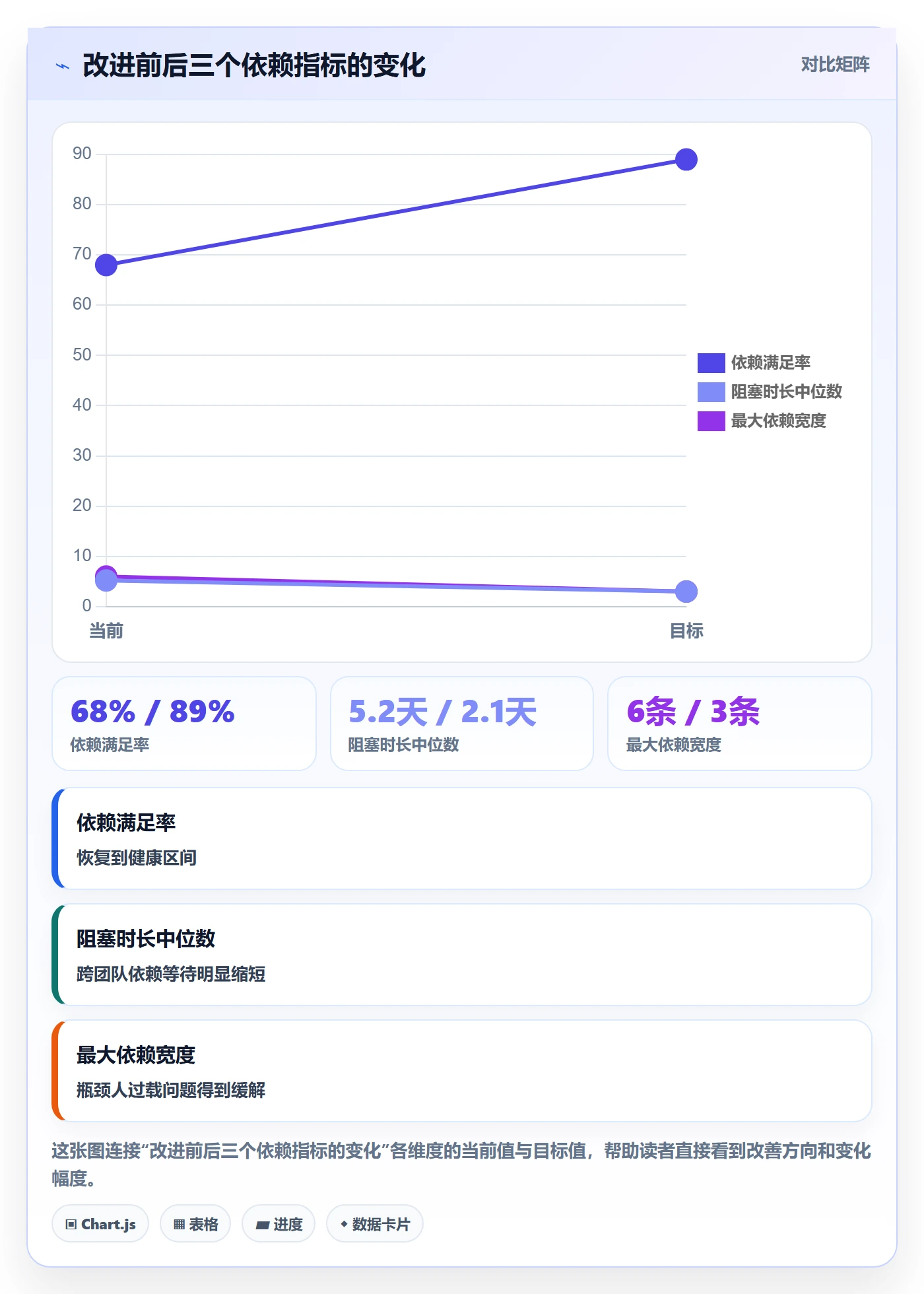This screenshot has height=1294, width=924.
Task: Click the 最大依赖宽度 card heading with orange bar
Action: [136, 1054]
